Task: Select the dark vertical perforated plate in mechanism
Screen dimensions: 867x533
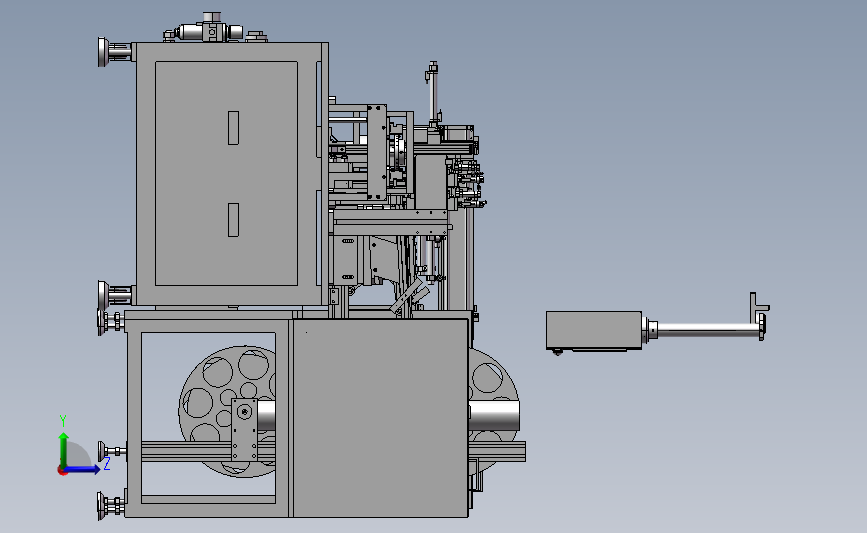Action: tap(377, 153)
